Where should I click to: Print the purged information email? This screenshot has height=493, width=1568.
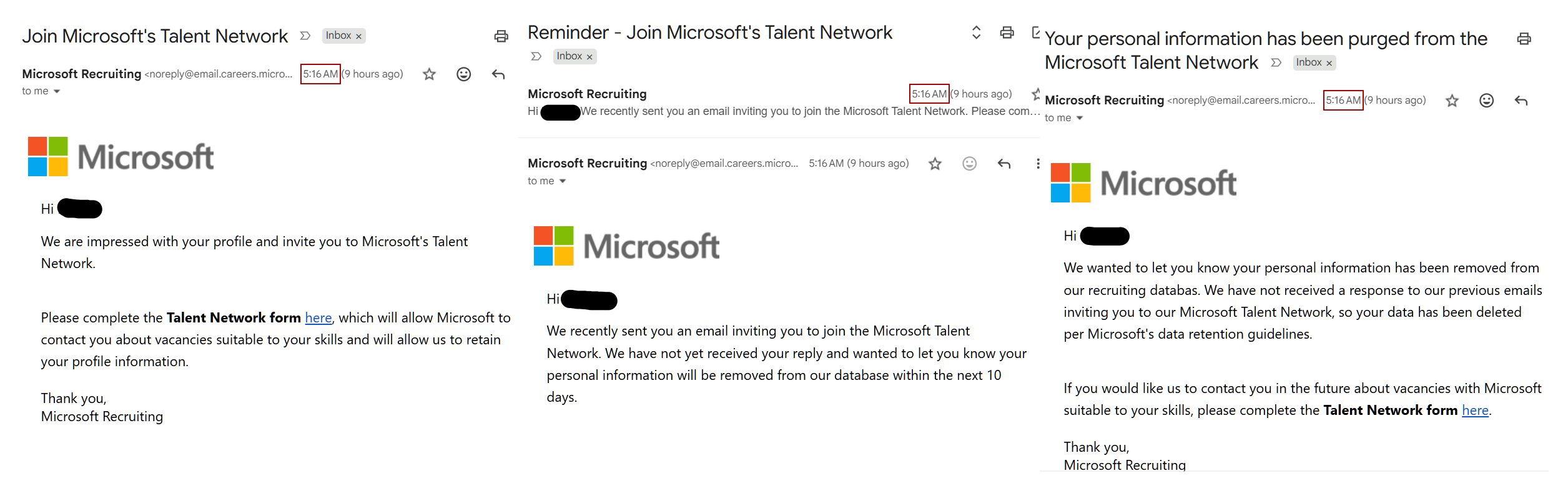pos(1524,39)
